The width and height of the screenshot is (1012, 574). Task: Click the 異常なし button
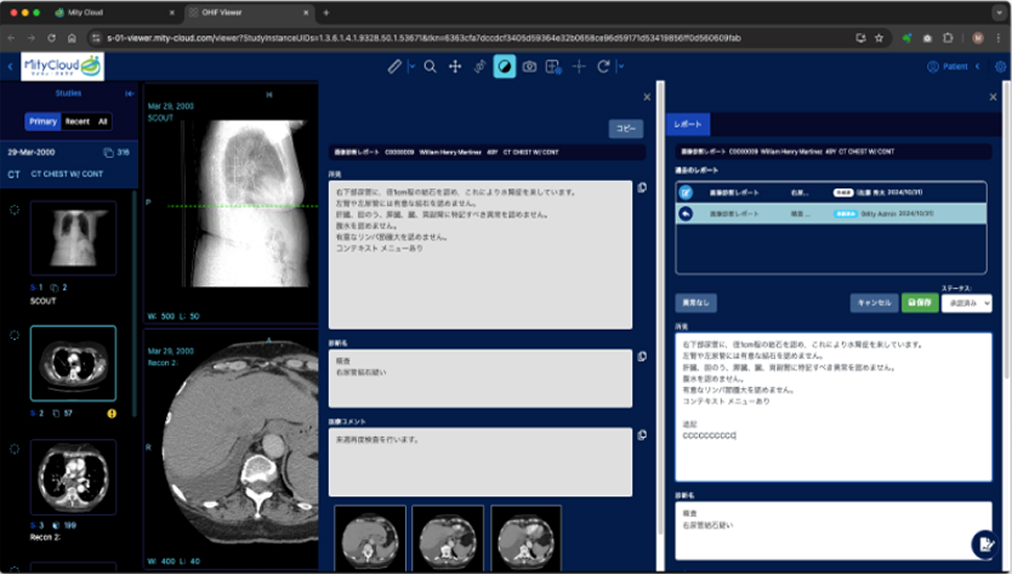696,303
